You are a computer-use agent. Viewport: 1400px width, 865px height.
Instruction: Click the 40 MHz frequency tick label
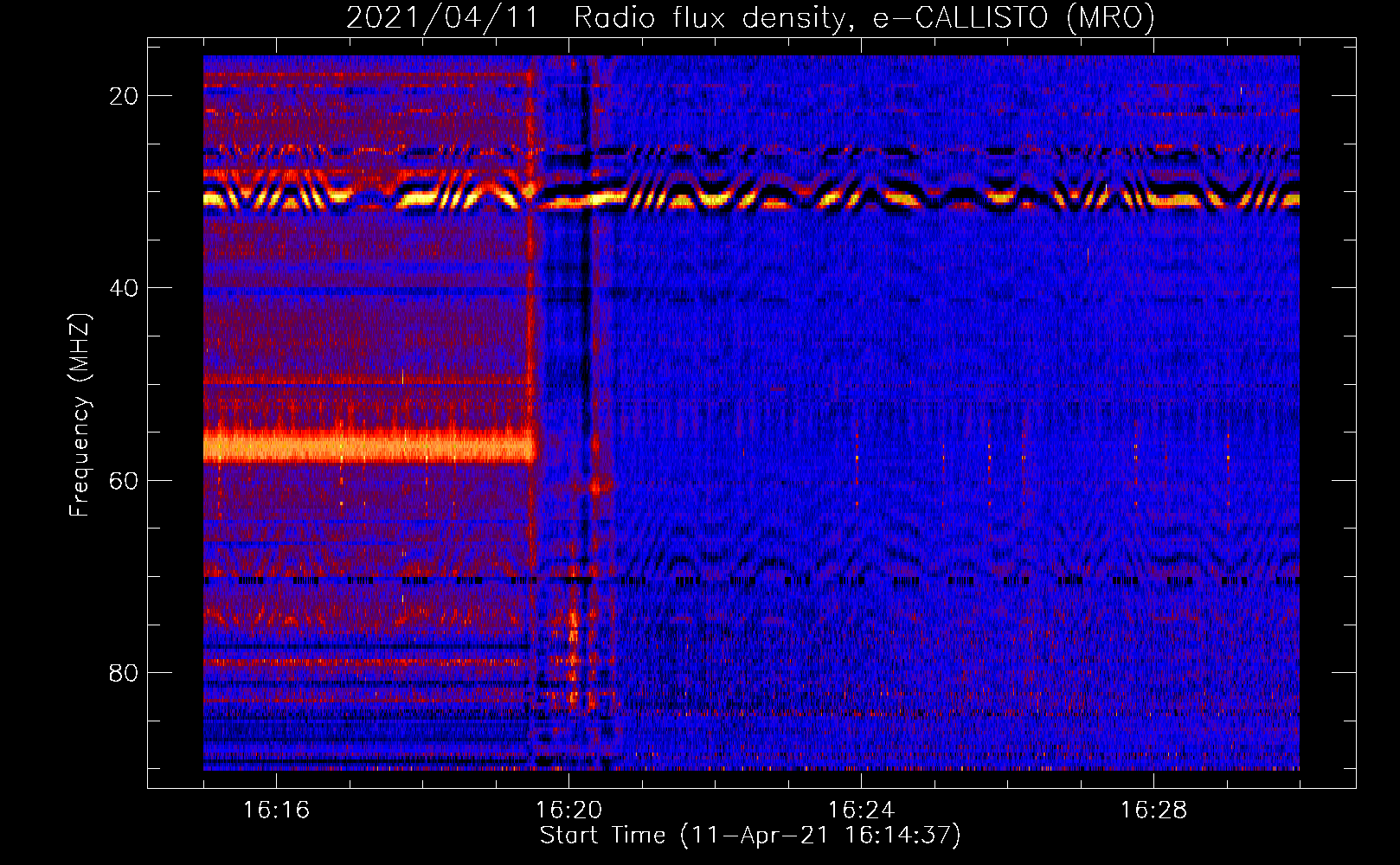click(125, 288)
